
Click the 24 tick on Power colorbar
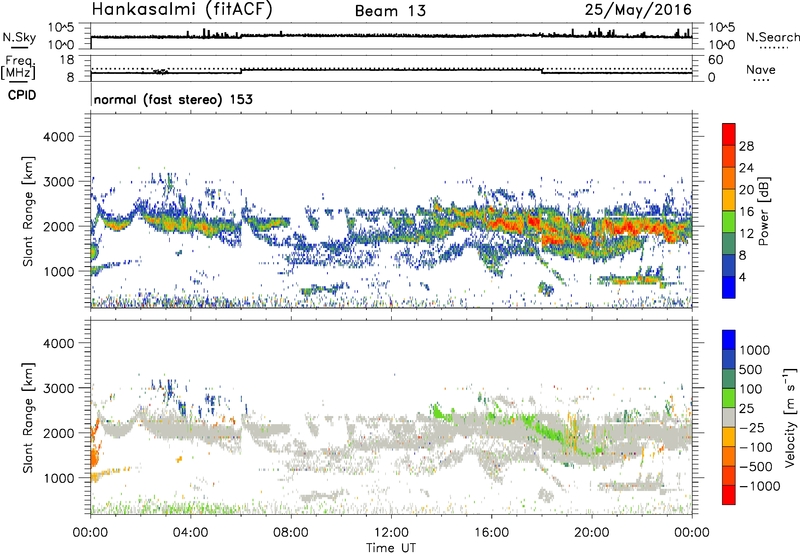click(746, 168)
